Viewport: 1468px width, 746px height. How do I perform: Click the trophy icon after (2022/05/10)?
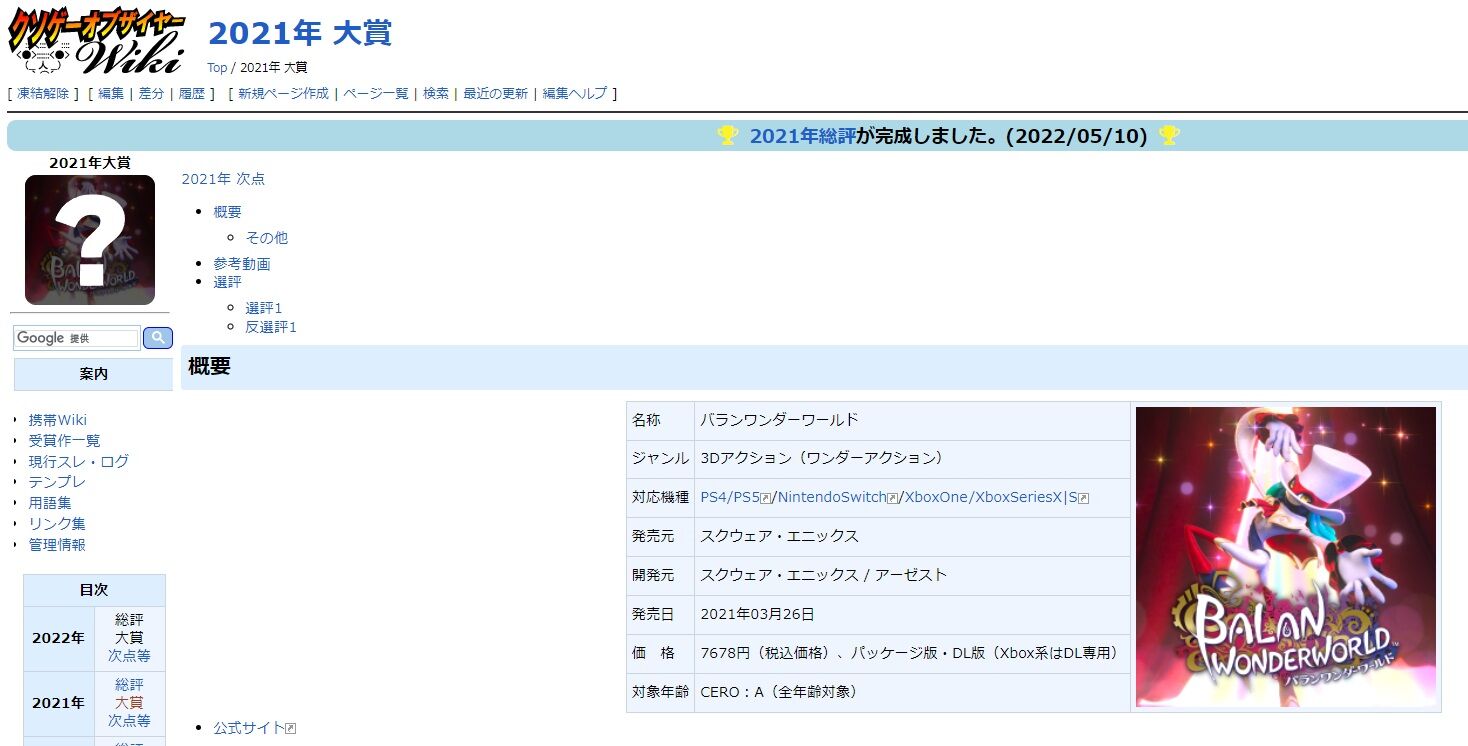(x=1169, y=135)
